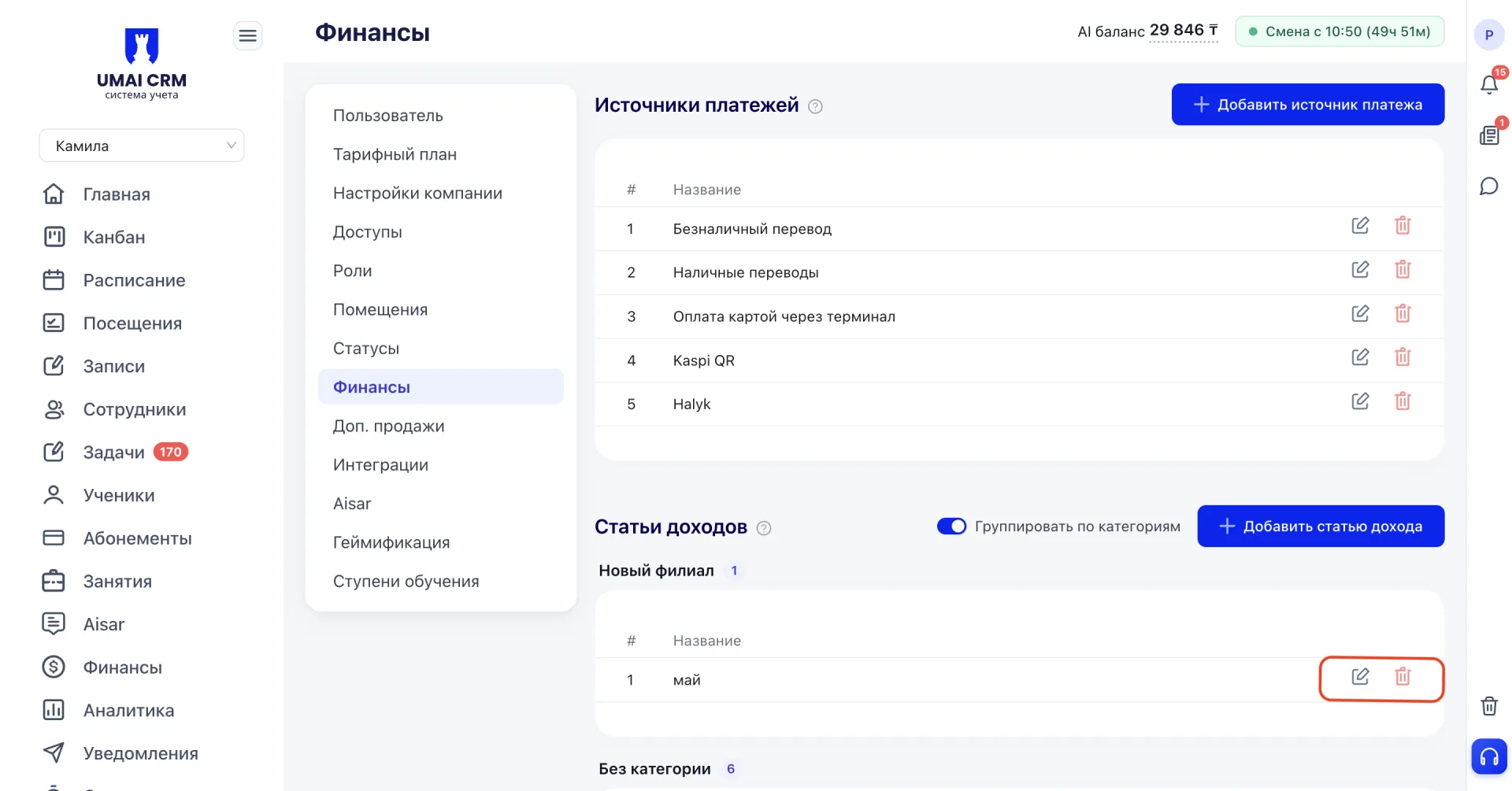Edit the Kaspi QR payment source
The height and width of the screenshot is (791, 1512).
1360,357
